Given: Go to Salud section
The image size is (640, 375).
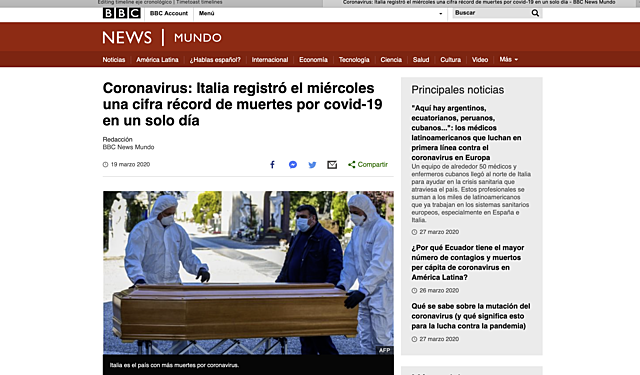Looking at the screenshot, I should tap(421, 60).
